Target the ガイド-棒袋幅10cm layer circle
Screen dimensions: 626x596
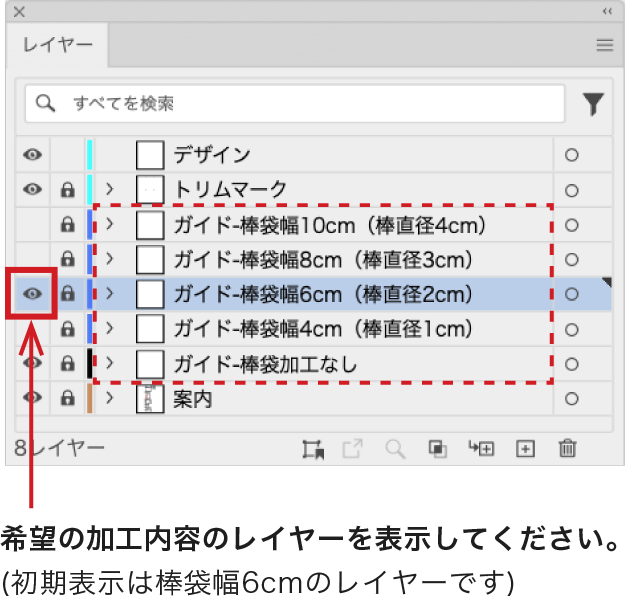click(571, 225)
